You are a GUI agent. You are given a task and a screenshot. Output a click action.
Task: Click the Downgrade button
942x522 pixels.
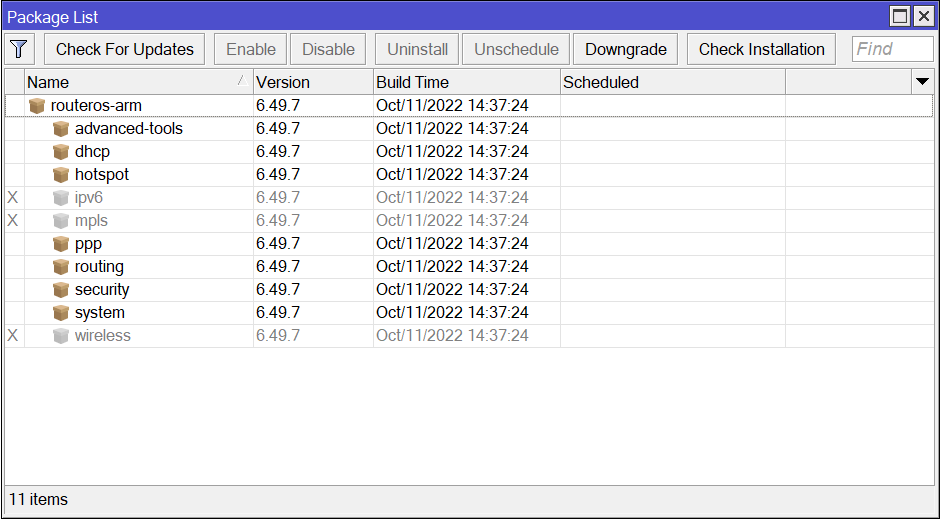(x=626, y=49)
